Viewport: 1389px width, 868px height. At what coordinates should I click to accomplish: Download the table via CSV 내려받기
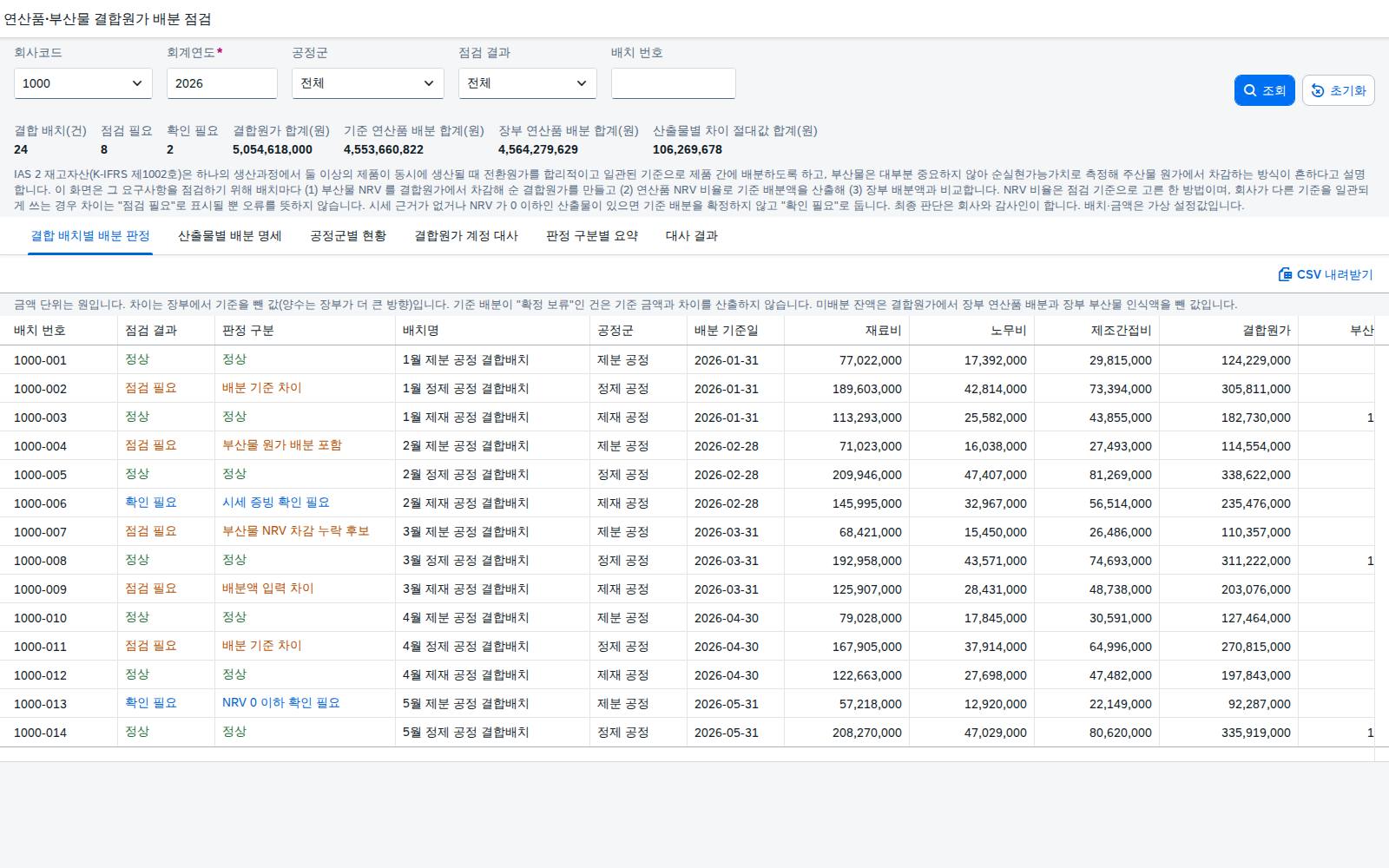(x=1326, y=274)
